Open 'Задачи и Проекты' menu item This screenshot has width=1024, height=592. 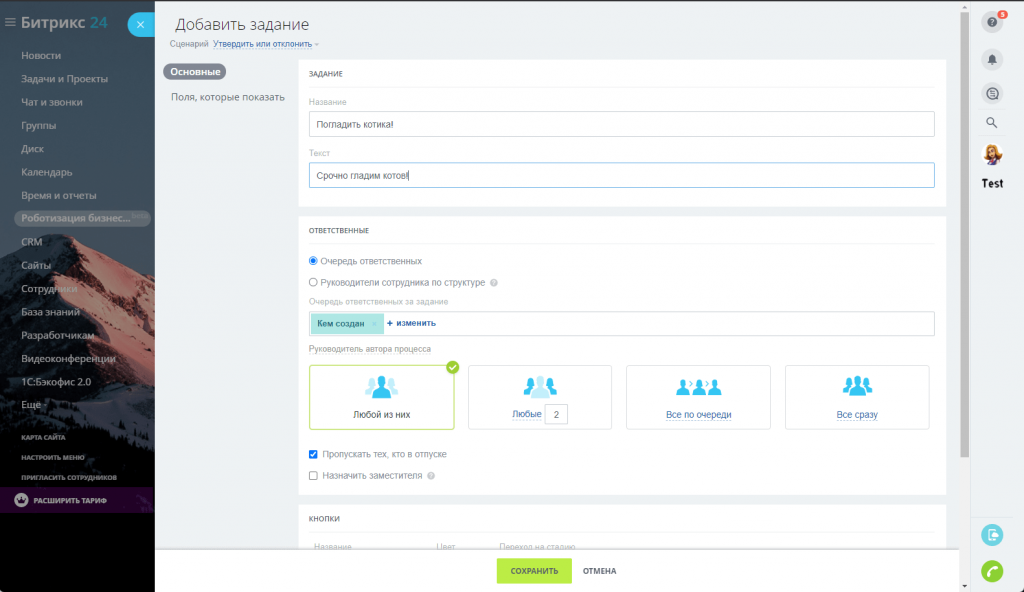(x=64, y=79)
